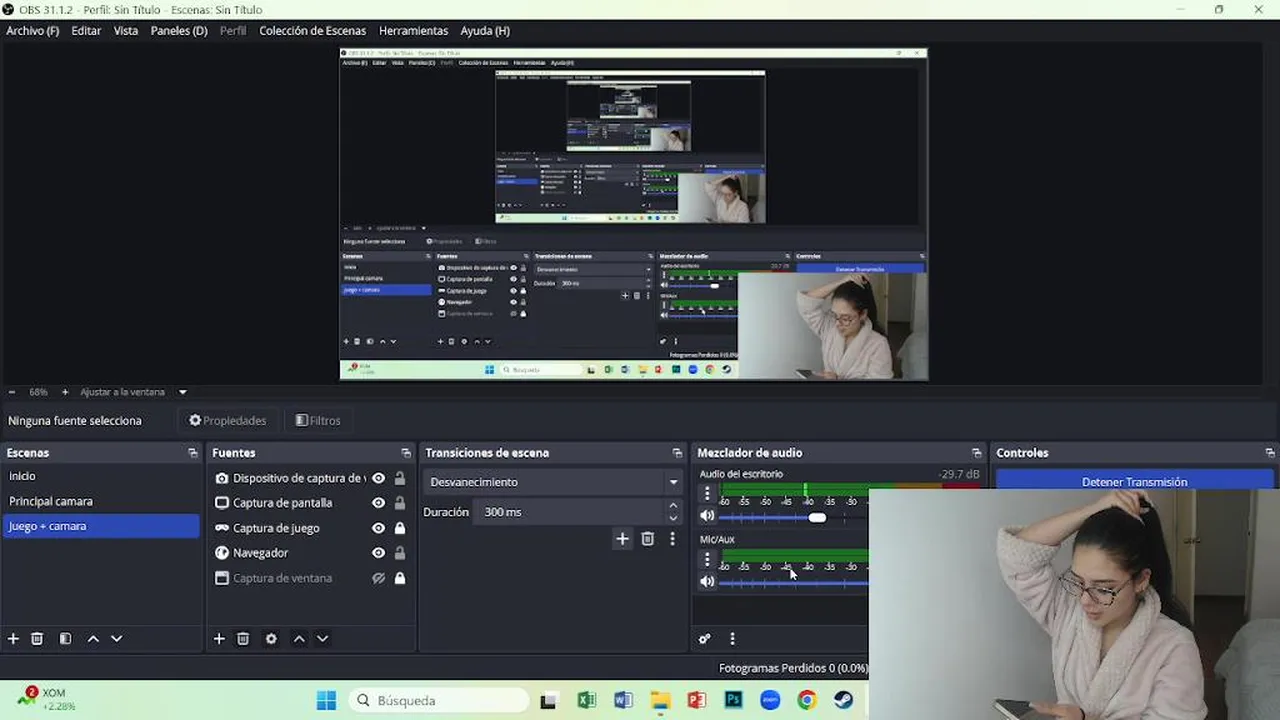The image size is (1280, 720).
Task: Remove the transition using the trash icon
Action: tap(648, 539)
